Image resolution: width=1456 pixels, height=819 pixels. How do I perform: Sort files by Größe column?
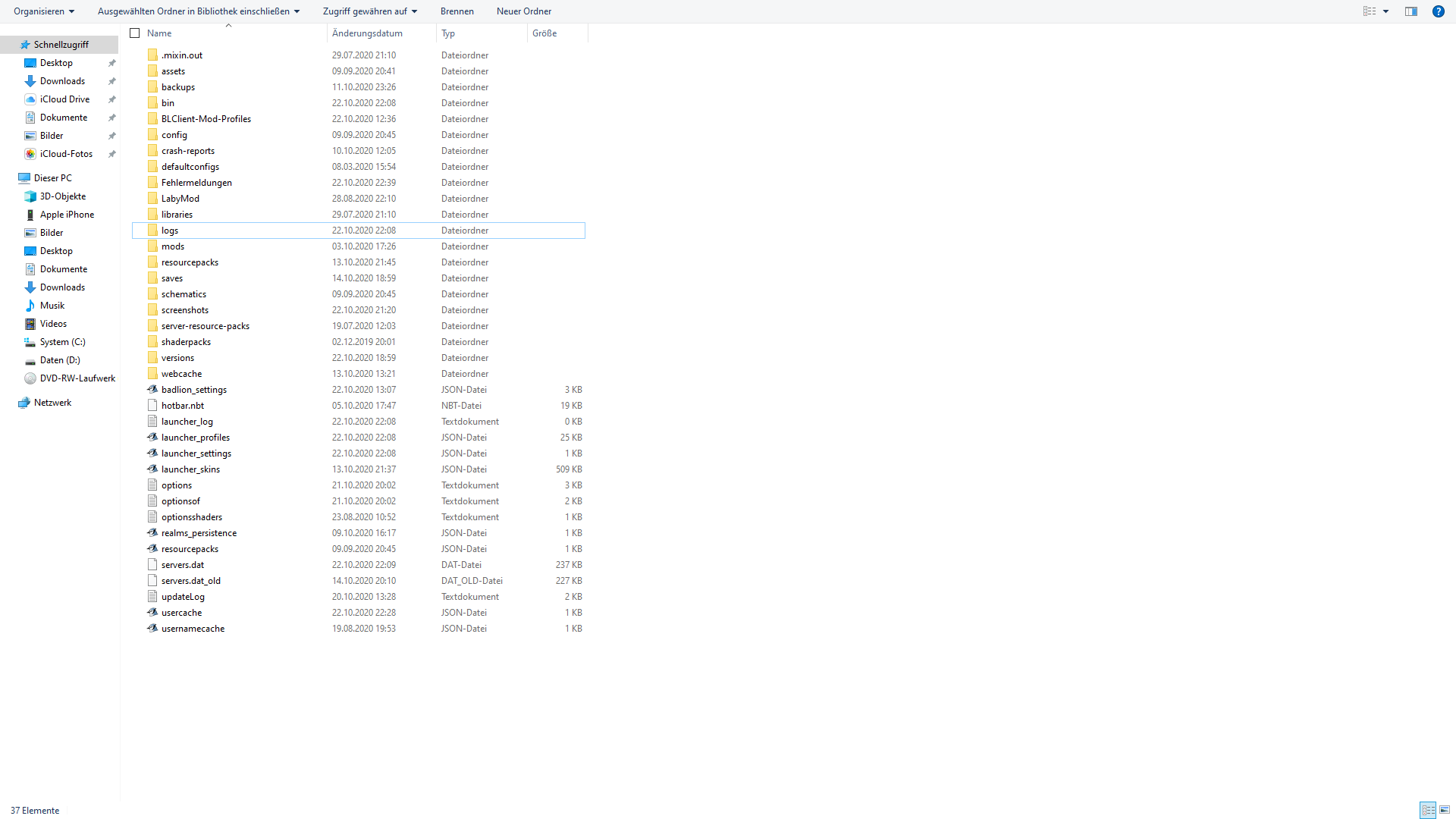(544, 33)
